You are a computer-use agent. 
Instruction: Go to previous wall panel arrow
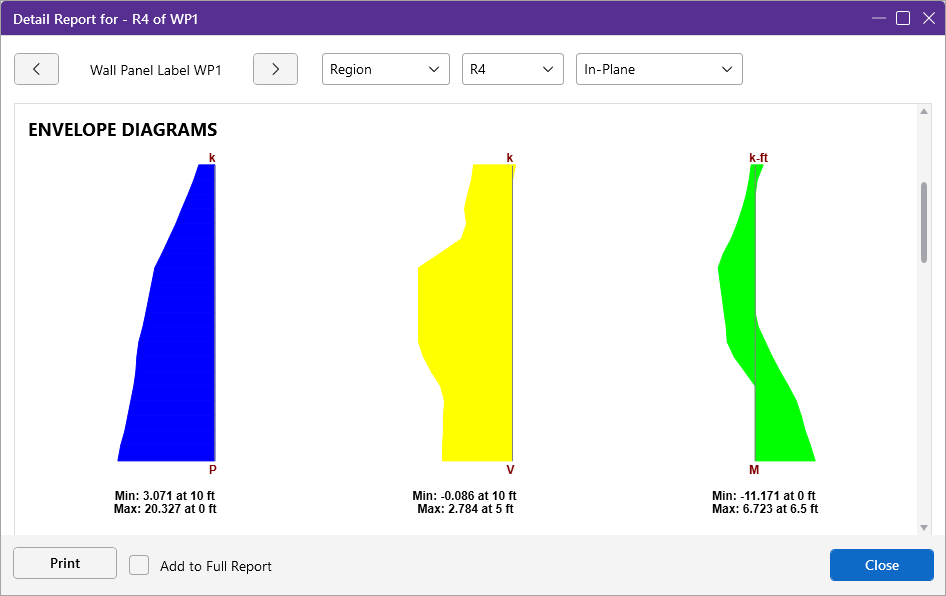point(36,69)
